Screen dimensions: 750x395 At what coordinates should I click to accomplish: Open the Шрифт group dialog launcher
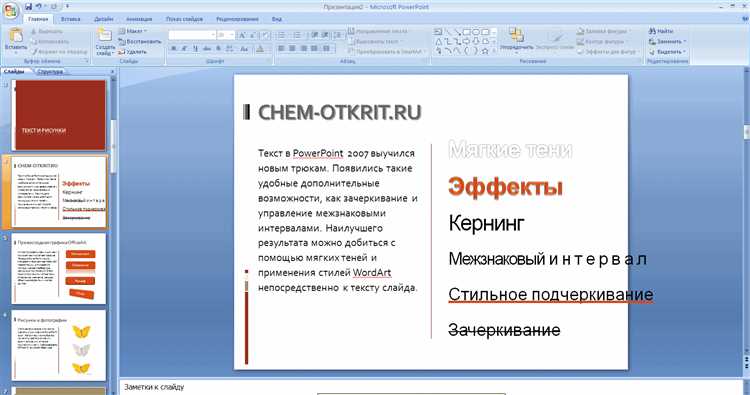point(269,61)
